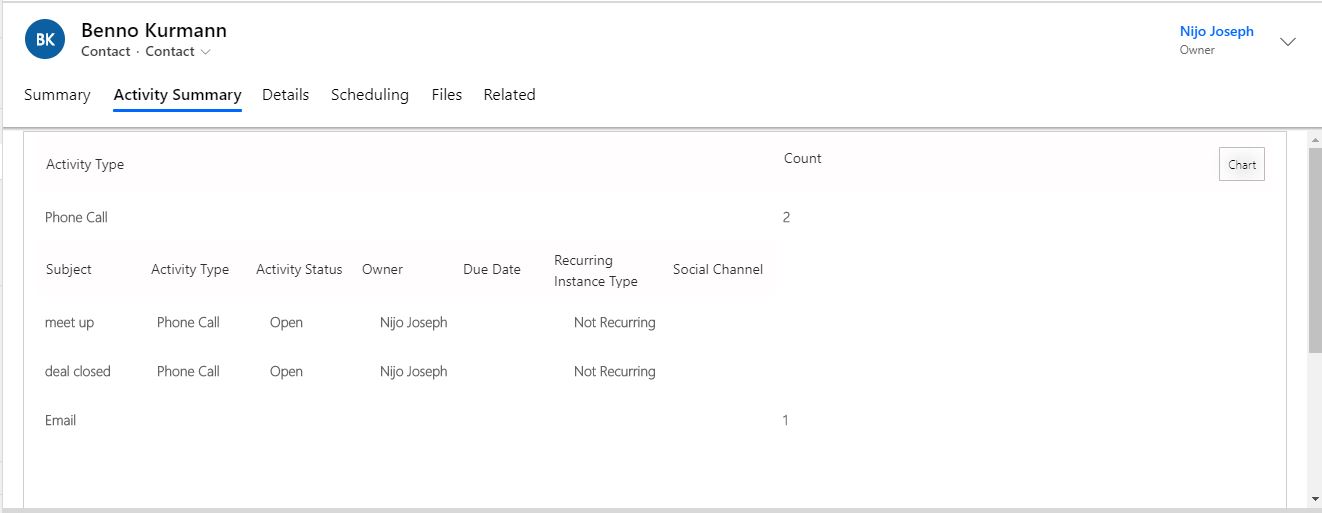Click the vertical scrollbar thumb

pos(1314,250)
